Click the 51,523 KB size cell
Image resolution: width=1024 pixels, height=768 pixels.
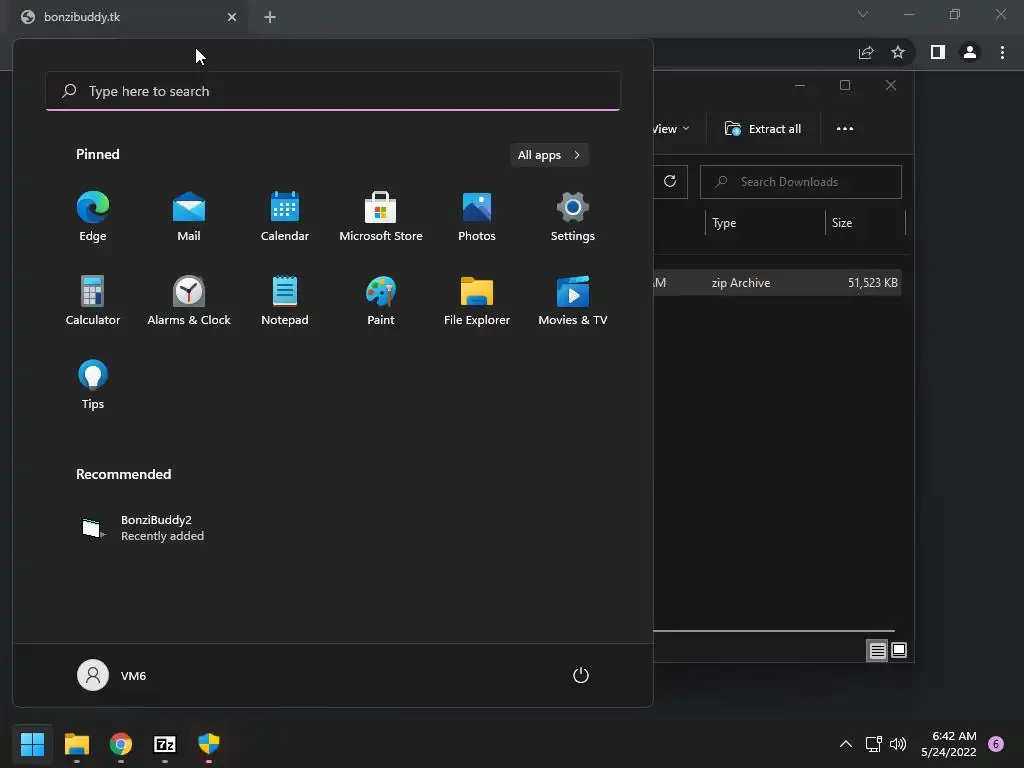pyautogui.click(x=872, y=283)
